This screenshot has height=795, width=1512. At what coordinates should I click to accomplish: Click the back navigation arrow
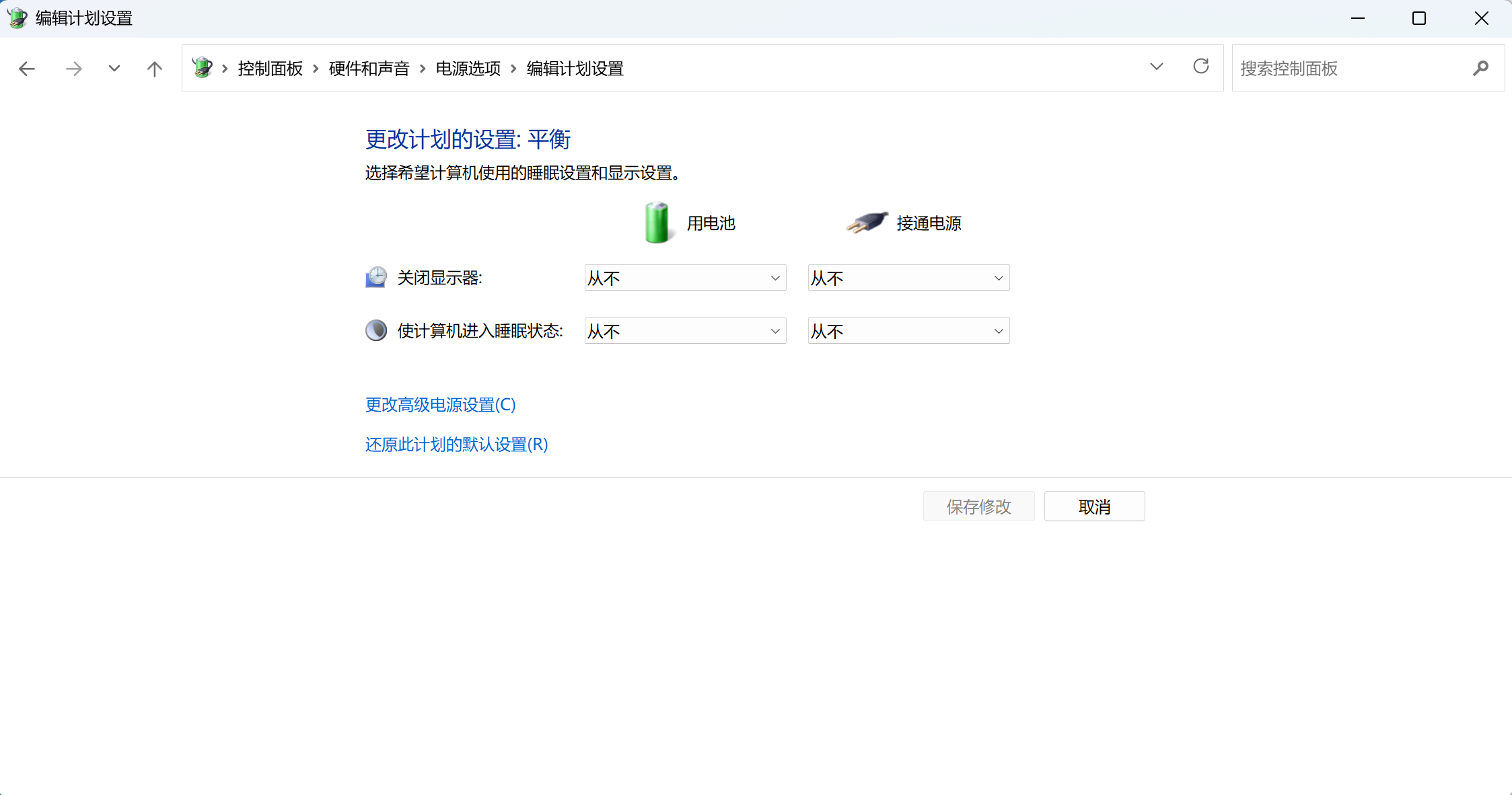tap(27, 68)
